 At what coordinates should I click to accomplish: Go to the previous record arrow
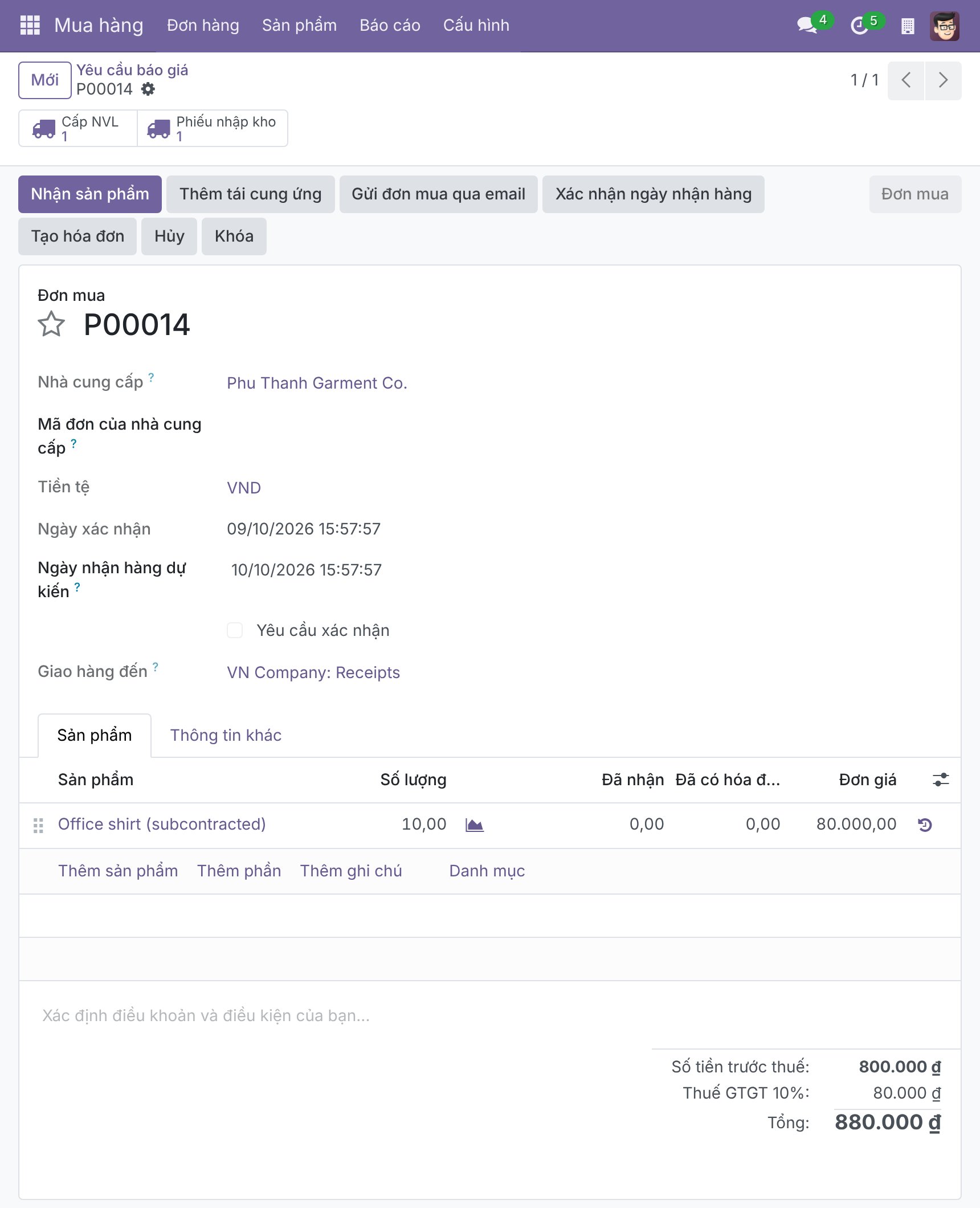coord(906,80)
